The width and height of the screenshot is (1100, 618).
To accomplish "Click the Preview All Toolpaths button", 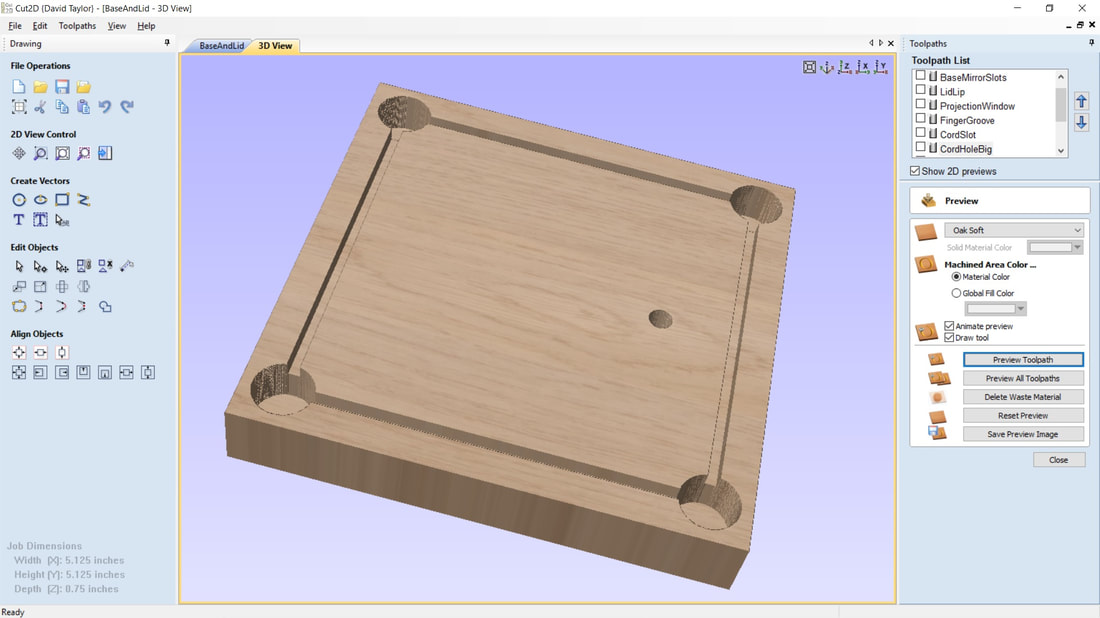I will pyautogui.click(x=1022, y=378).
